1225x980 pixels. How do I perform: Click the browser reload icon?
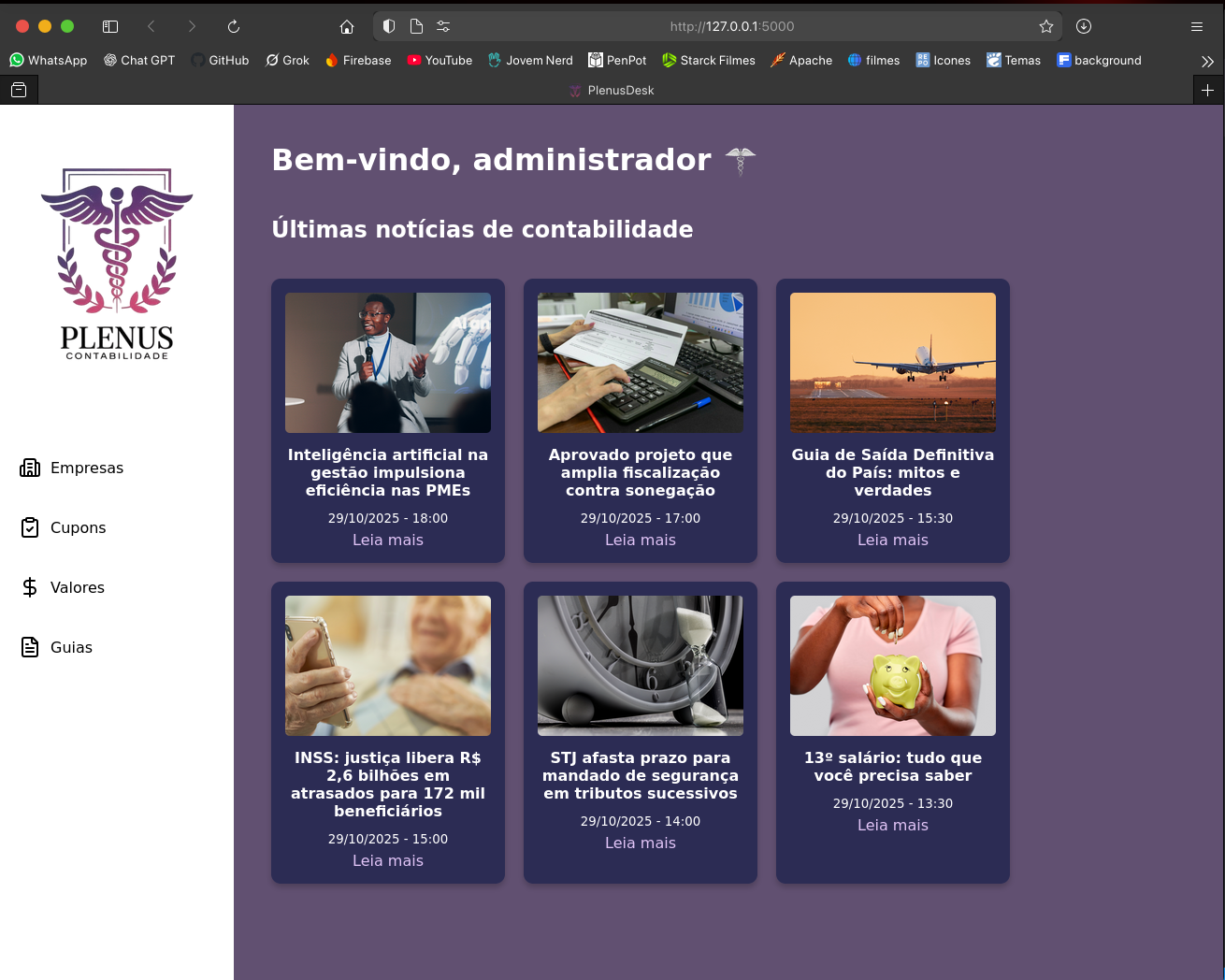click(234, 26)
